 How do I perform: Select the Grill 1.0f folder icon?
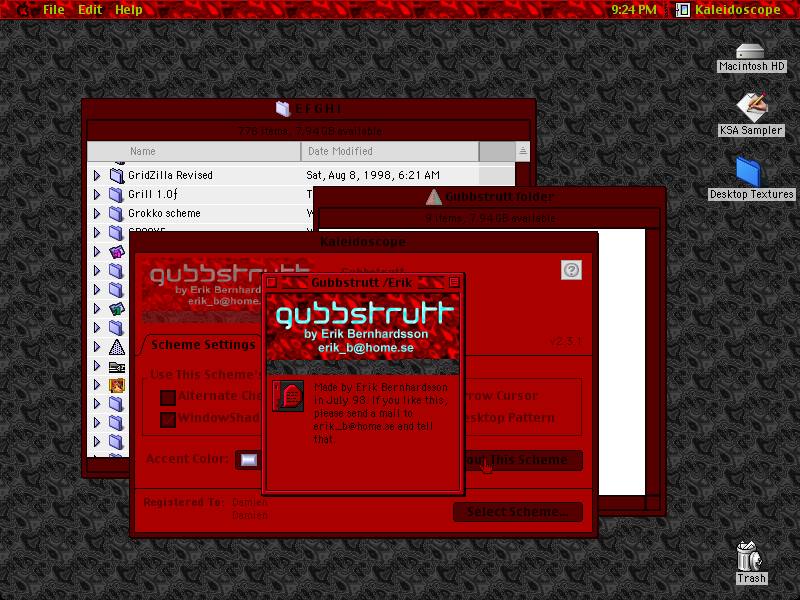tap(117, 194)
